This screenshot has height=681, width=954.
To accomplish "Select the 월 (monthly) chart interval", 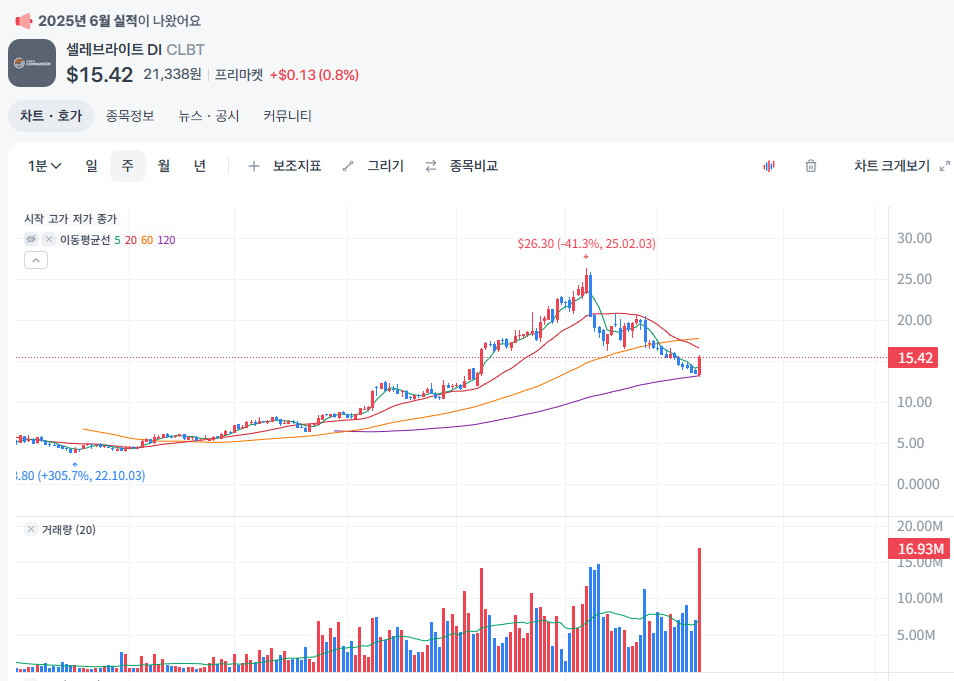I will tap(164, 166).
